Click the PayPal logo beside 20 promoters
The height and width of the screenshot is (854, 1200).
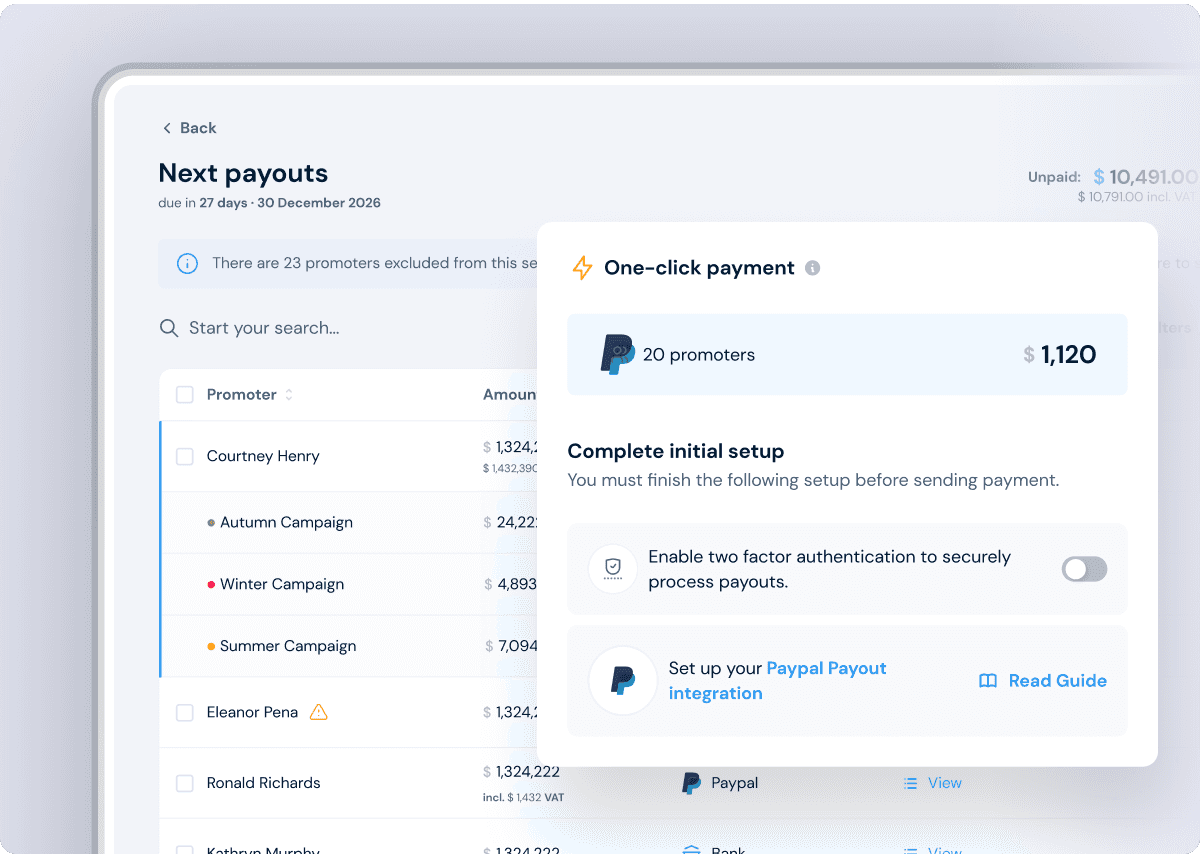click(617, 355)
